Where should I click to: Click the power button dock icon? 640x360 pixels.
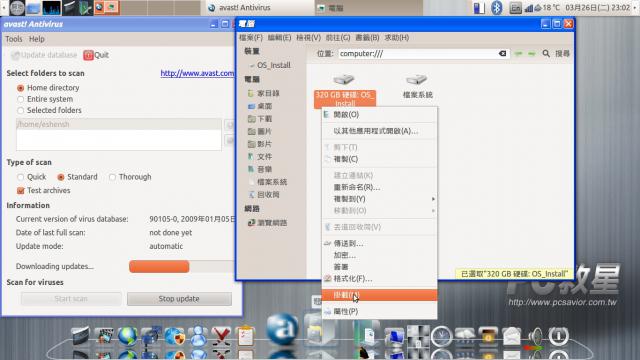point(559,336)
